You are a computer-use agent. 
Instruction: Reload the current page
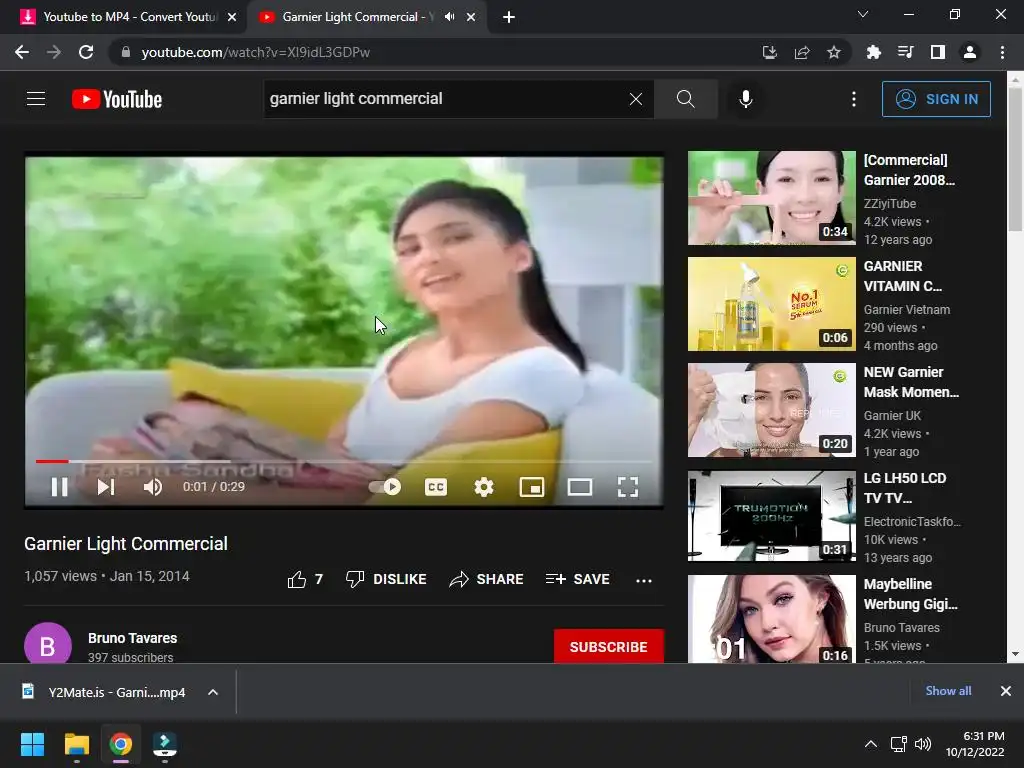tap(86, 52)
